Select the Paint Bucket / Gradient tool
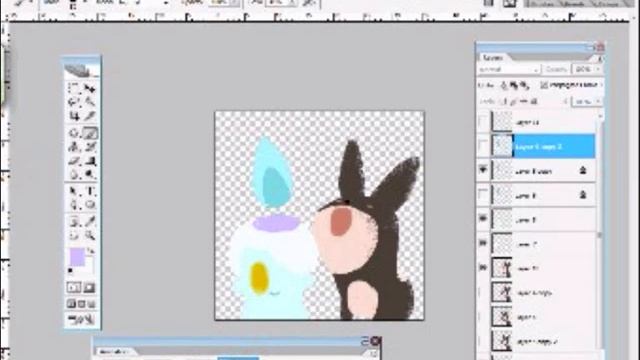This screenshot has height=360, width=640. click(x=90, y=161)
